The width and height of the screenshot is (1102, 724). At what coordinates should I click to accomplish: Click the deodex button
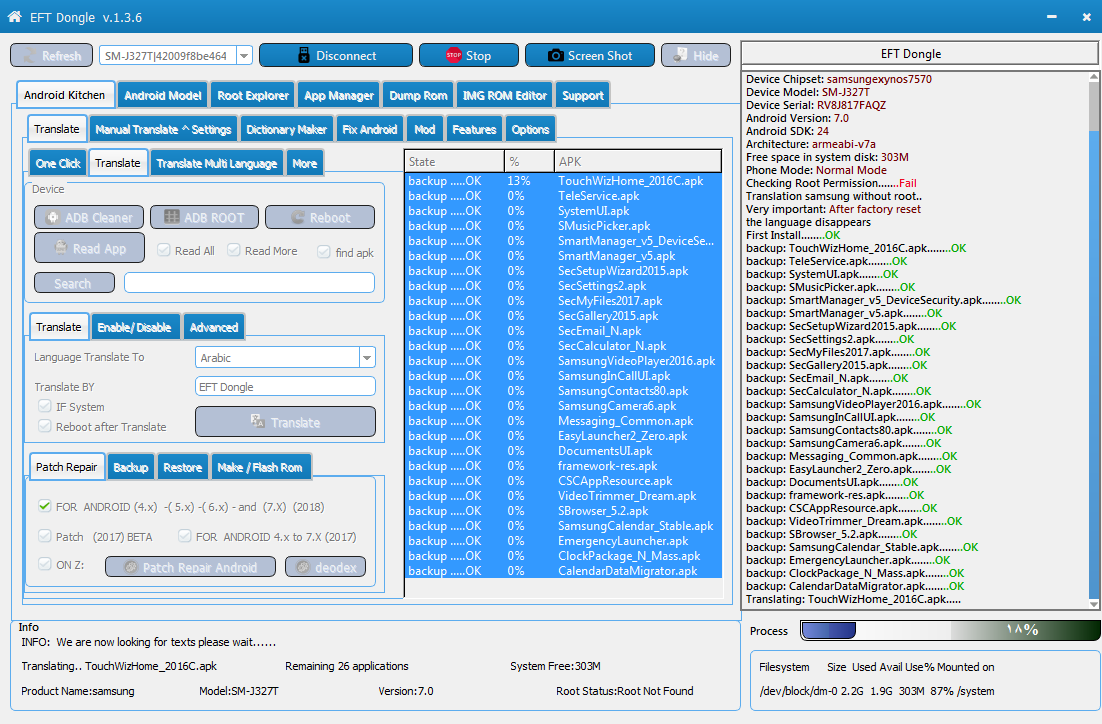pos(325,567)
